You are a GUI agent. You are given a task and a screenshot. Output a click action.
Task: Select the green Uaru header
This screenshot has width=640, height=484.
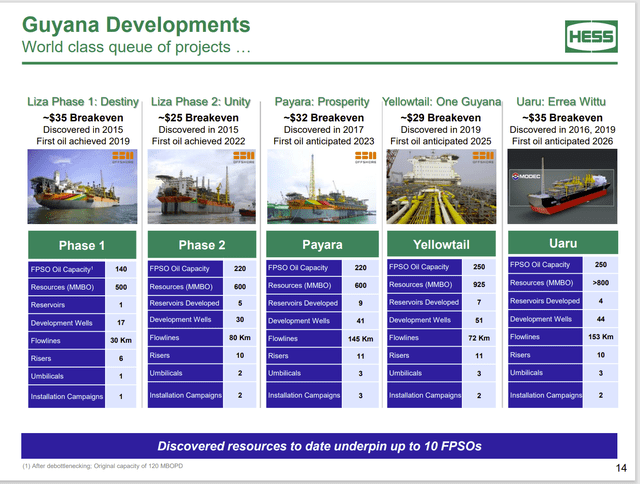click(563, 243)
